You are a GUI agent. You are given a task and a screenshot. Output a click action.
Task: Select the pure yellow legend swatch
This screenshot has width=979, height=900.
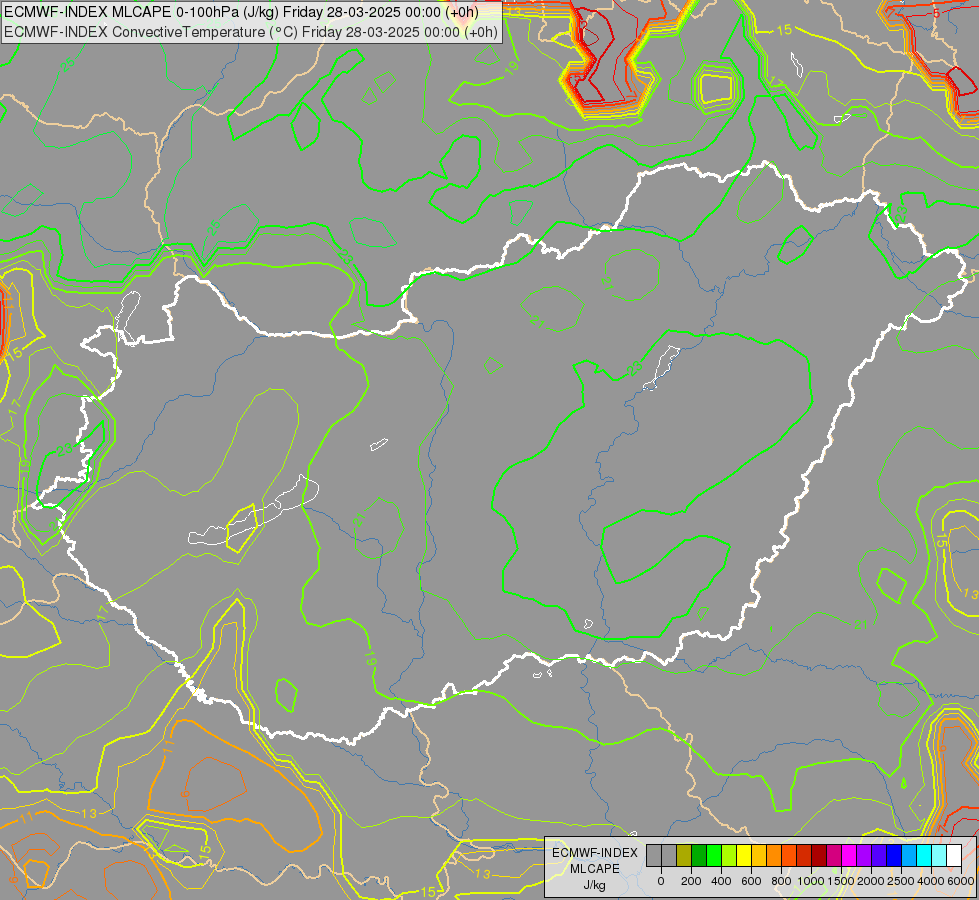click(744, 856)
